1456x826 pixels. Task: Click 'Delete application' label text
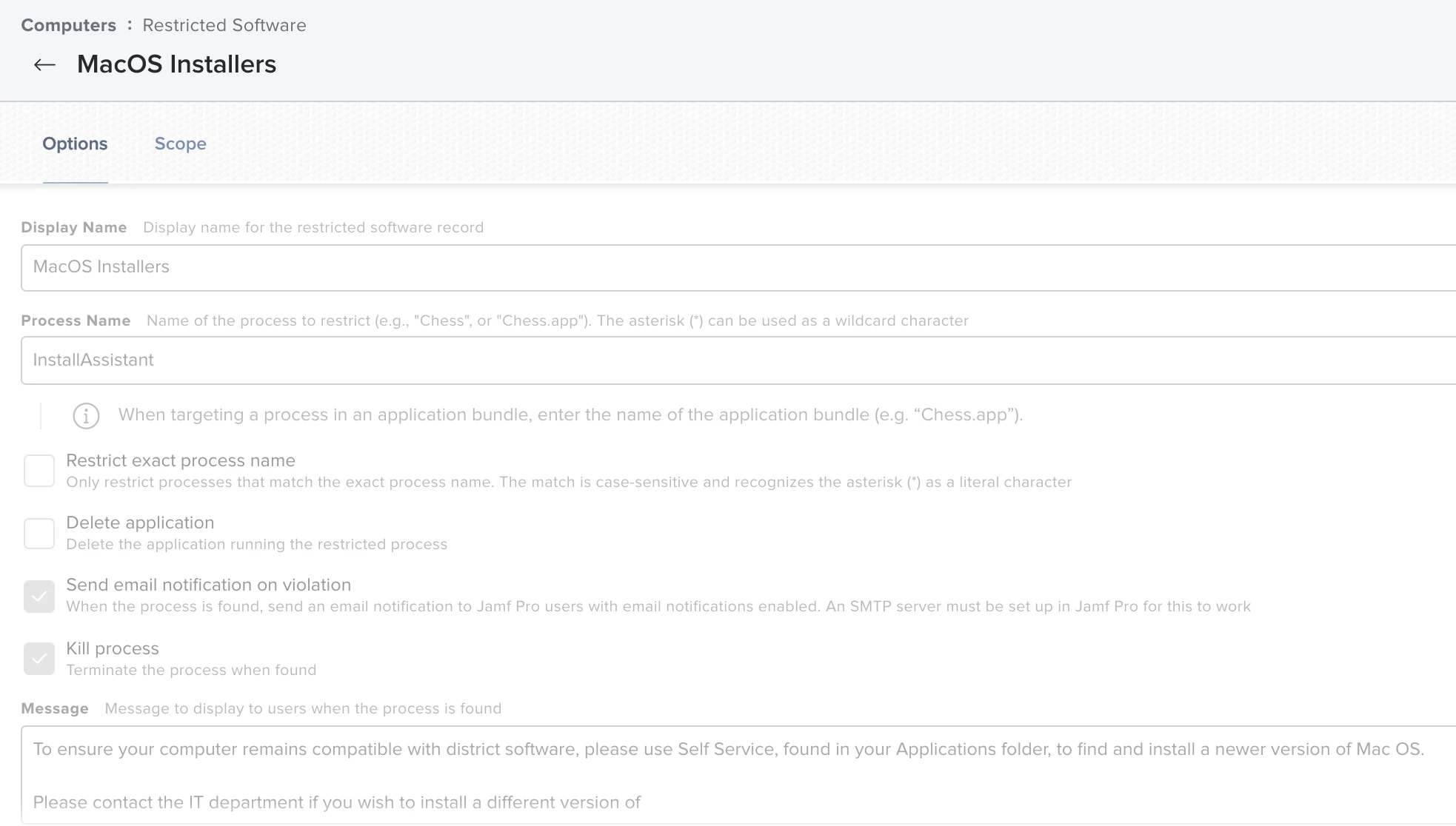coord(140,523)
